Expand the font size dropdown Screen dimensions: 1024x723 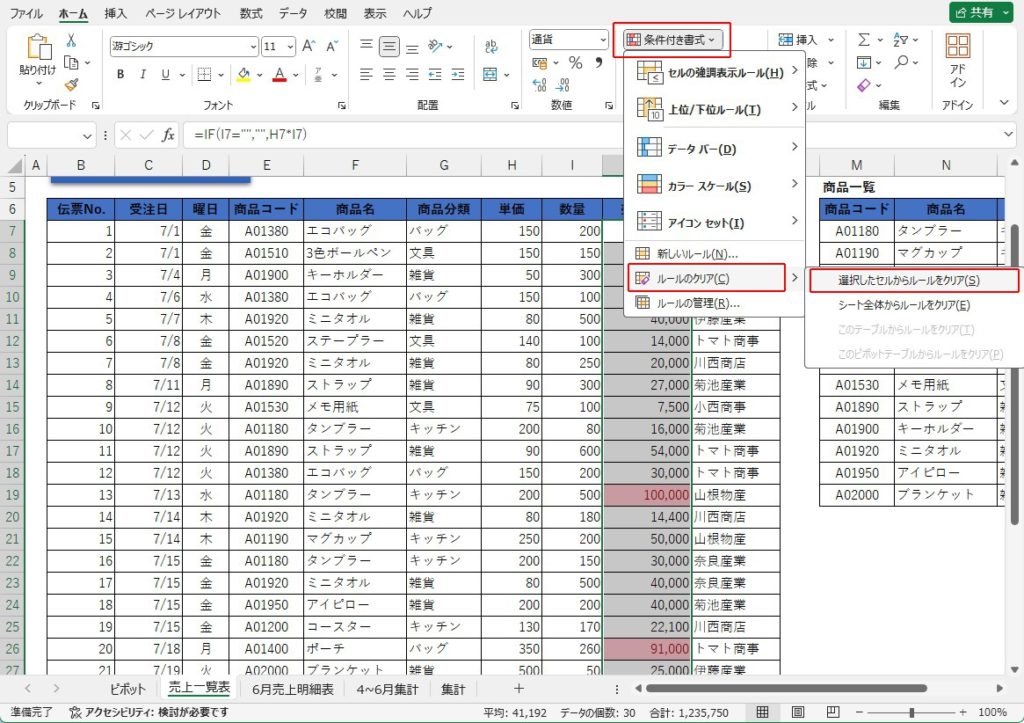[290, 46]
